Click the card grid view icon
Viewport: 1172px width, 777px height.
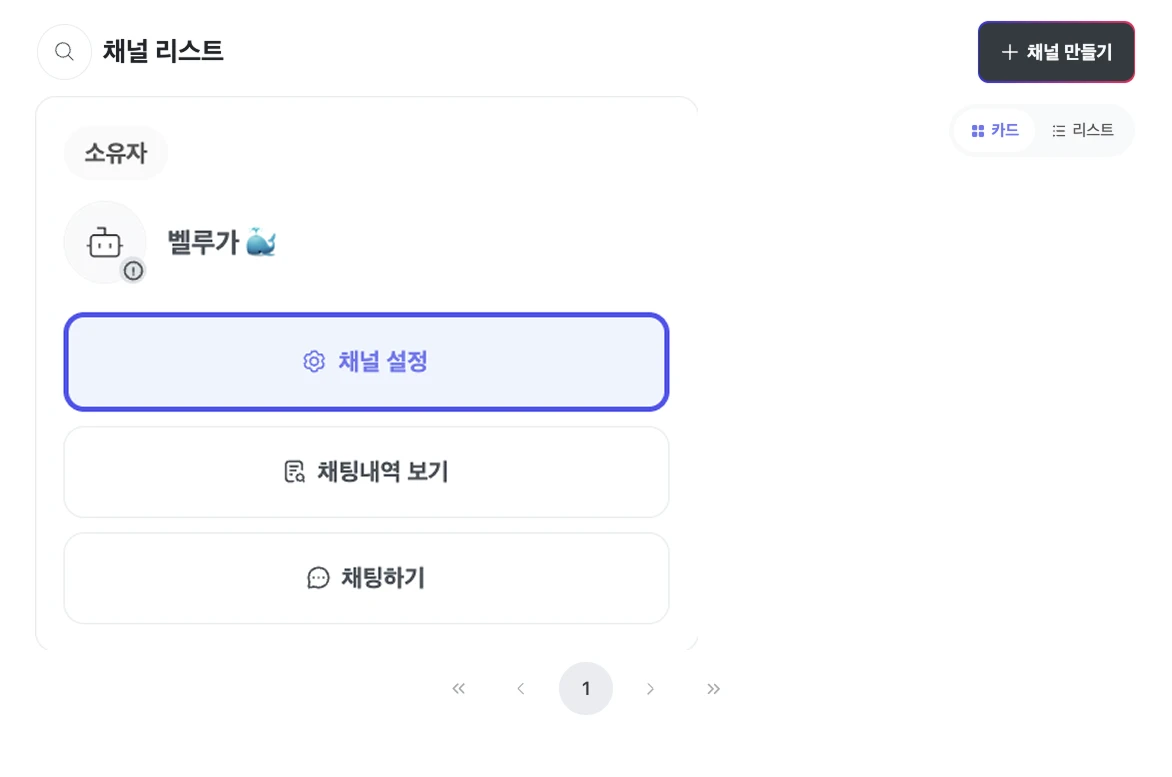pyautogui.click(x=978, y=131)
